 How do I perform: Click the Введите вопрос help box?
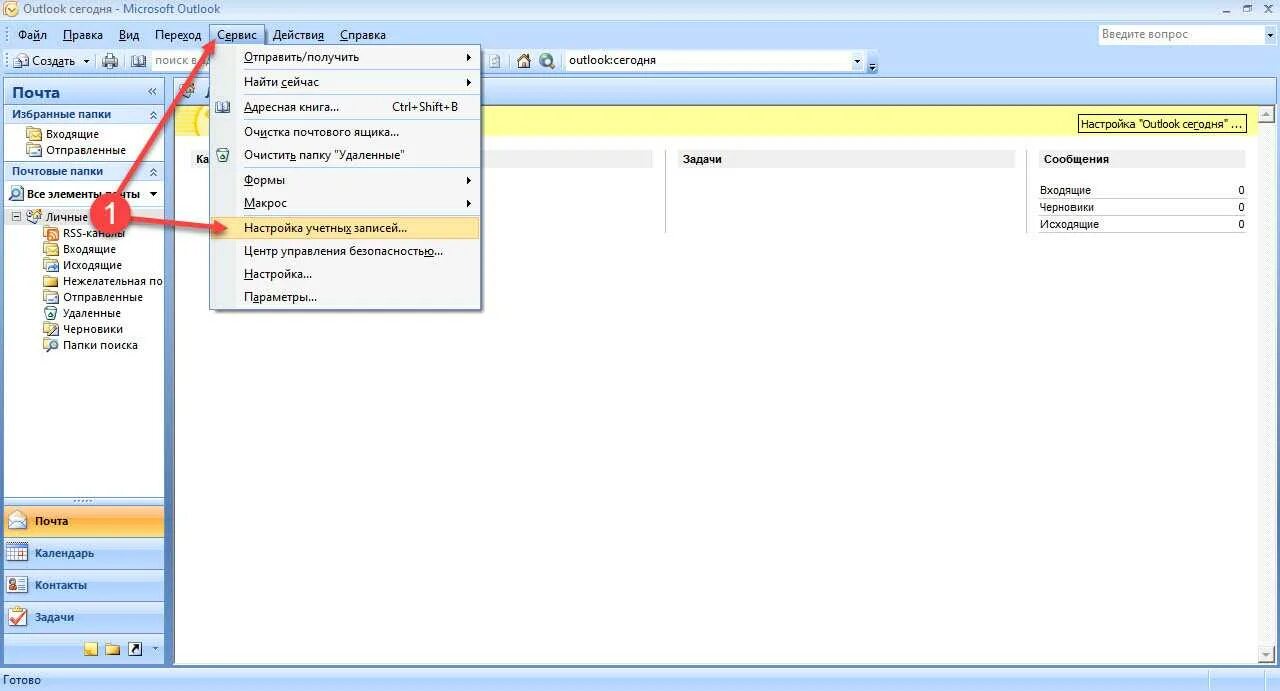click(x=1180, y=35)
